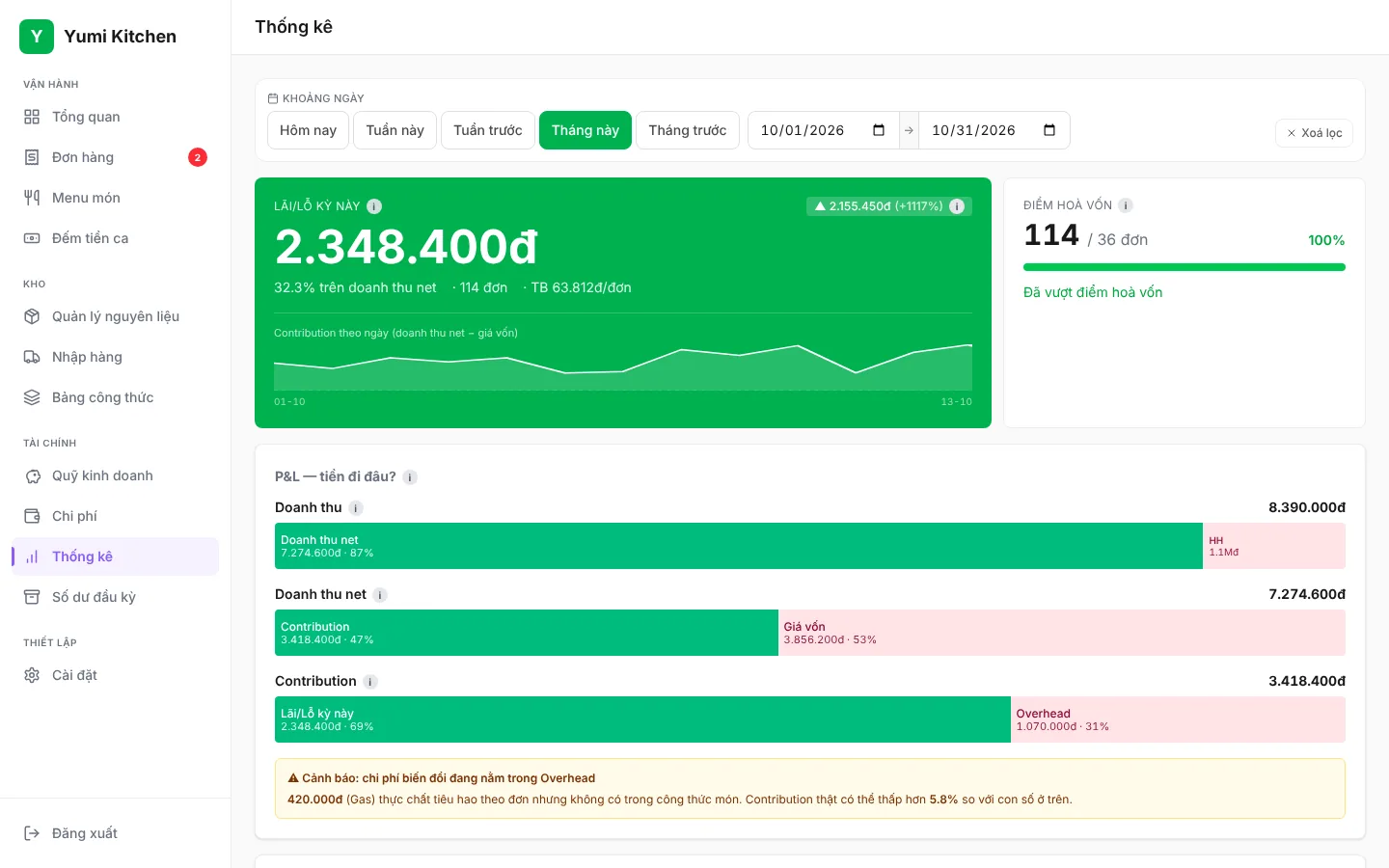
Task: Click the green Contribution bar segment
Action: [x=527, y=633]
